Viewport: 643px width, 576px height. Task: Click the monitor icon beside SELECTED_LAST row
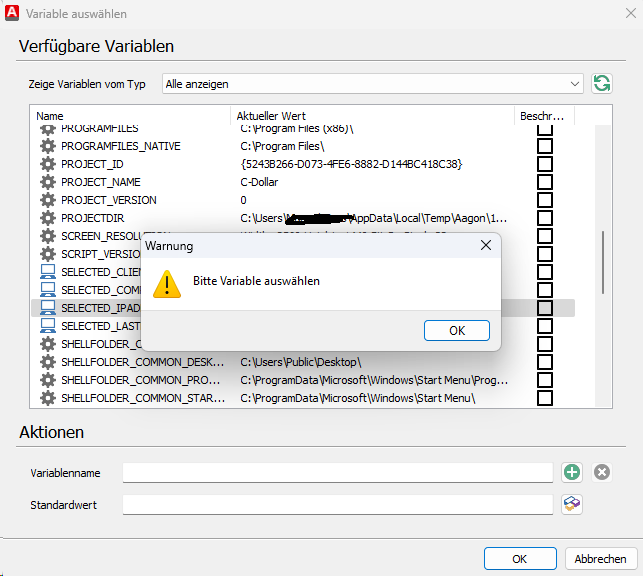pyautogui.click(x=48, y=326)
